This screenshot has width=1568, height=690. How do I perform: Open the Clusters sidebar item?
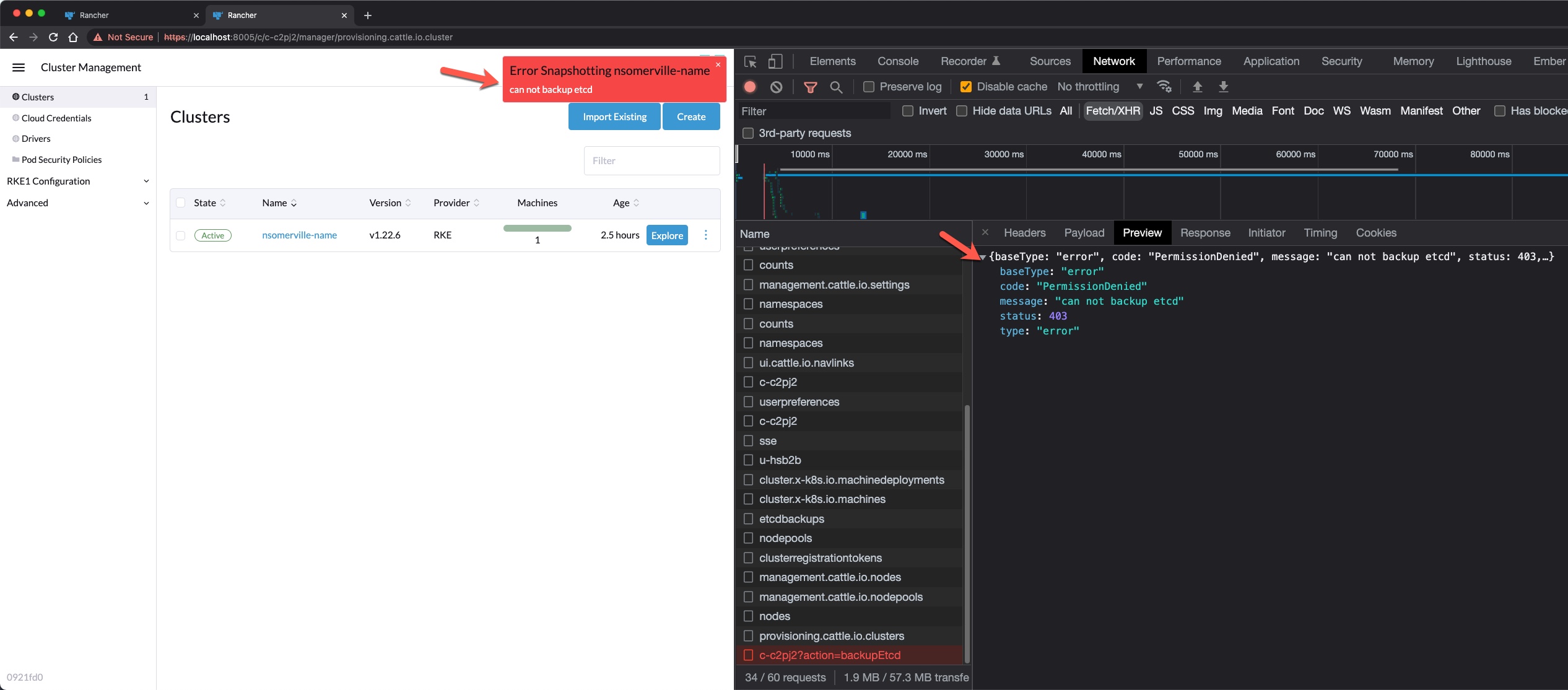[x=37, y=96]
